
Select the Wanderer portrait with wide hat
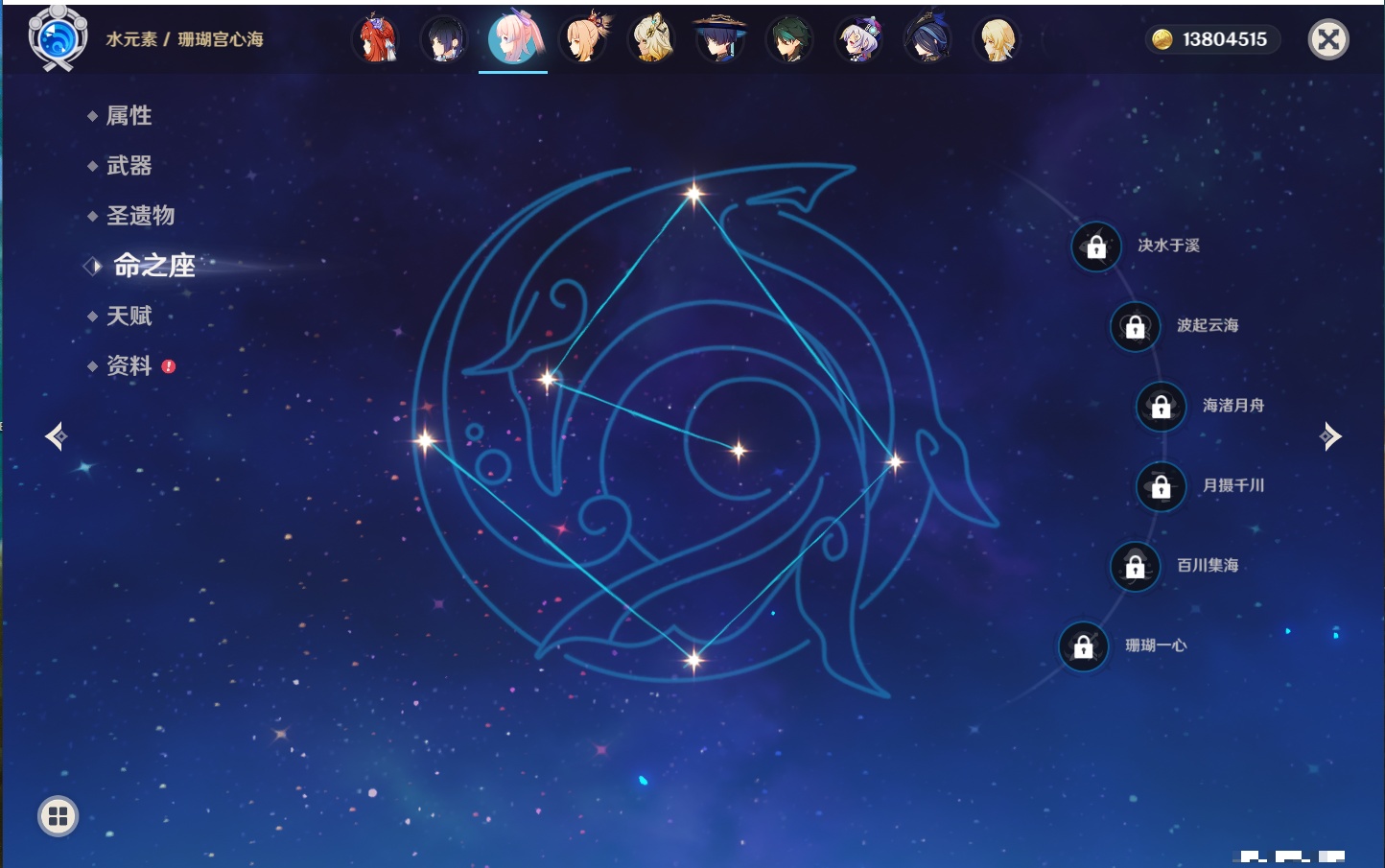720,39
